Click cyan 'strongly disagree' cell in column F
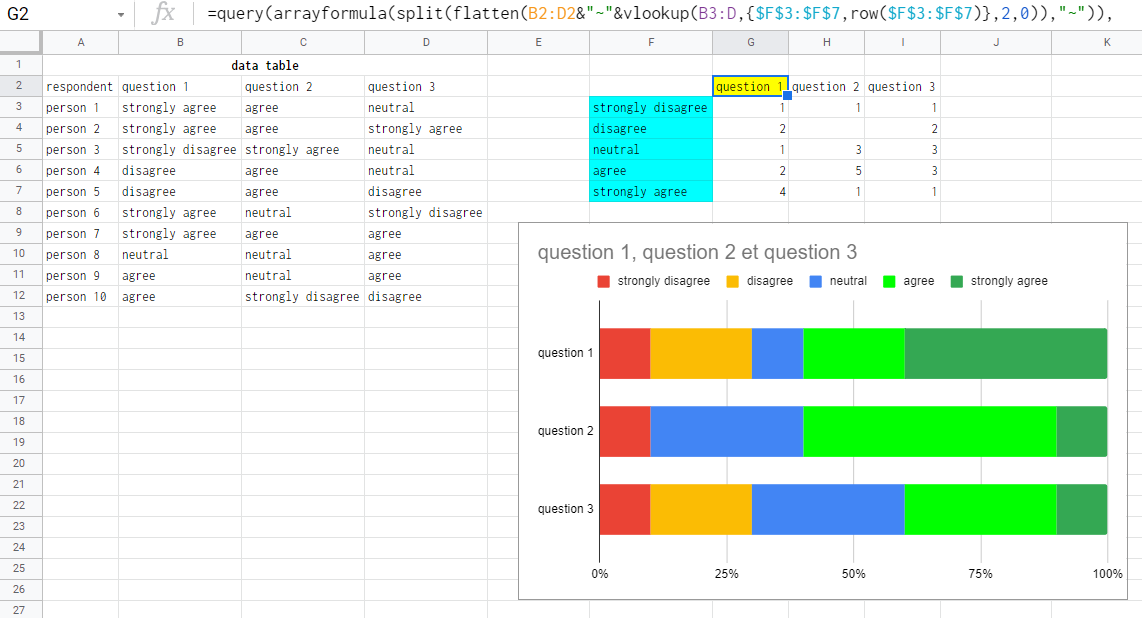 (651, 108)
